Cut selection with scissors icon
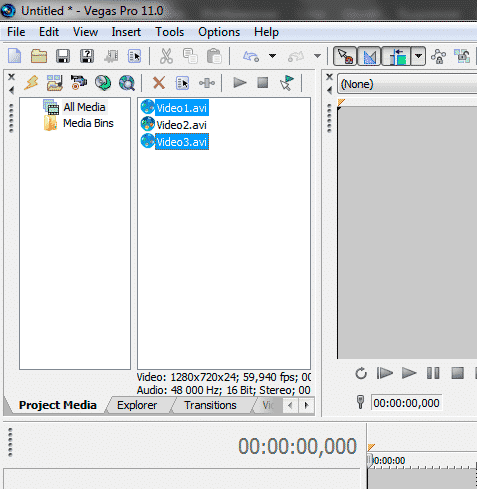The width and height of the screenshot is (477, 489). 166,56
